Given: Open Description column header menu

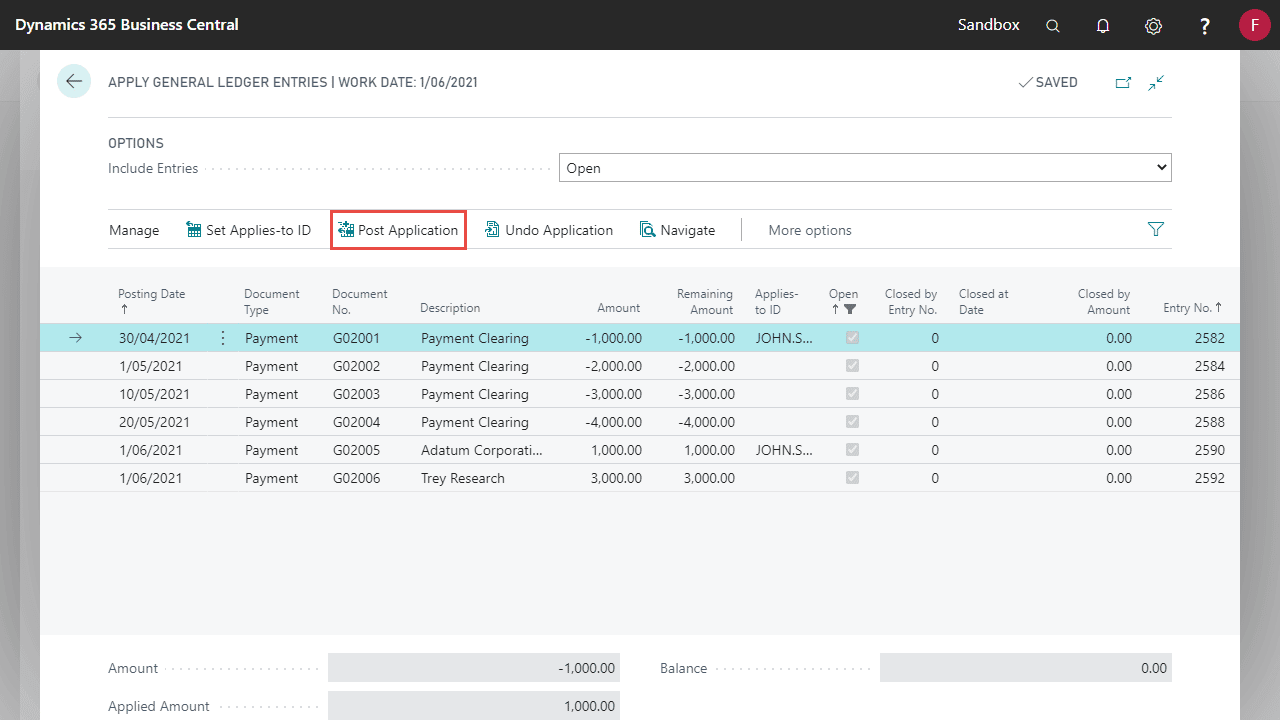Looking at the screenshot, I should (450, 308).
